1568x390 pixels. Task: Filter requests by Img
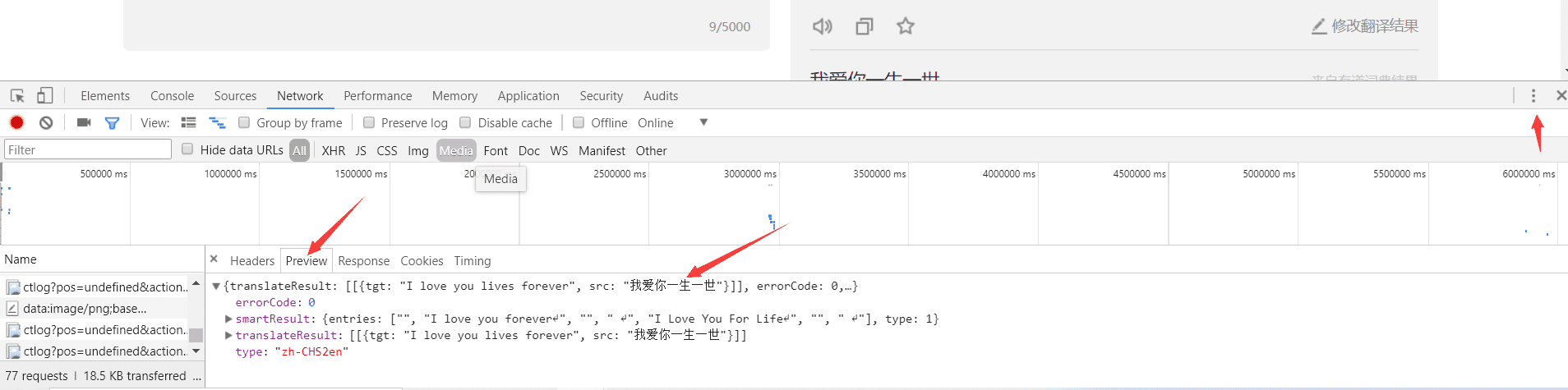tap(418, 150)
